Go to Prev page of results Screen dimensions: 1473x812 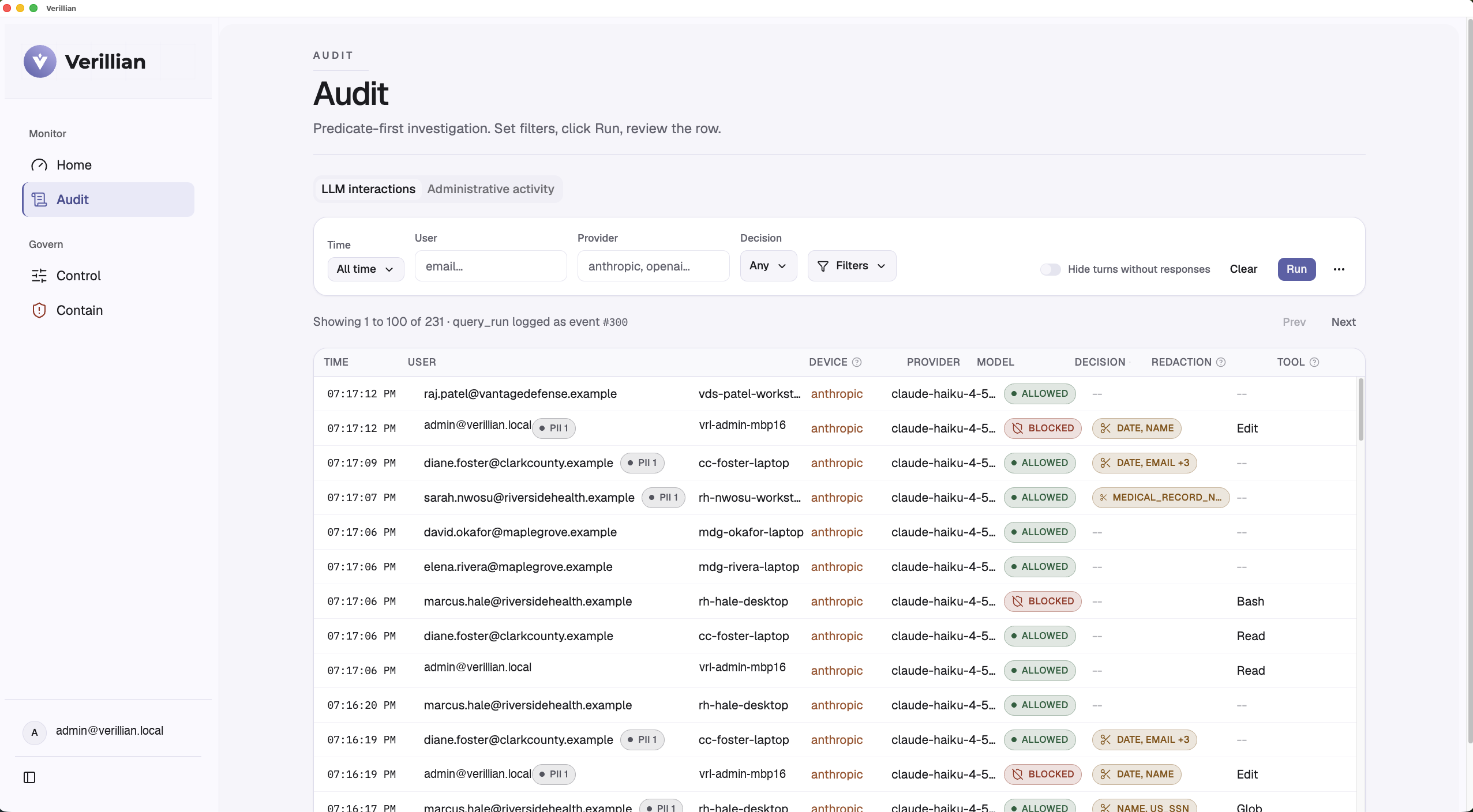1294,322
